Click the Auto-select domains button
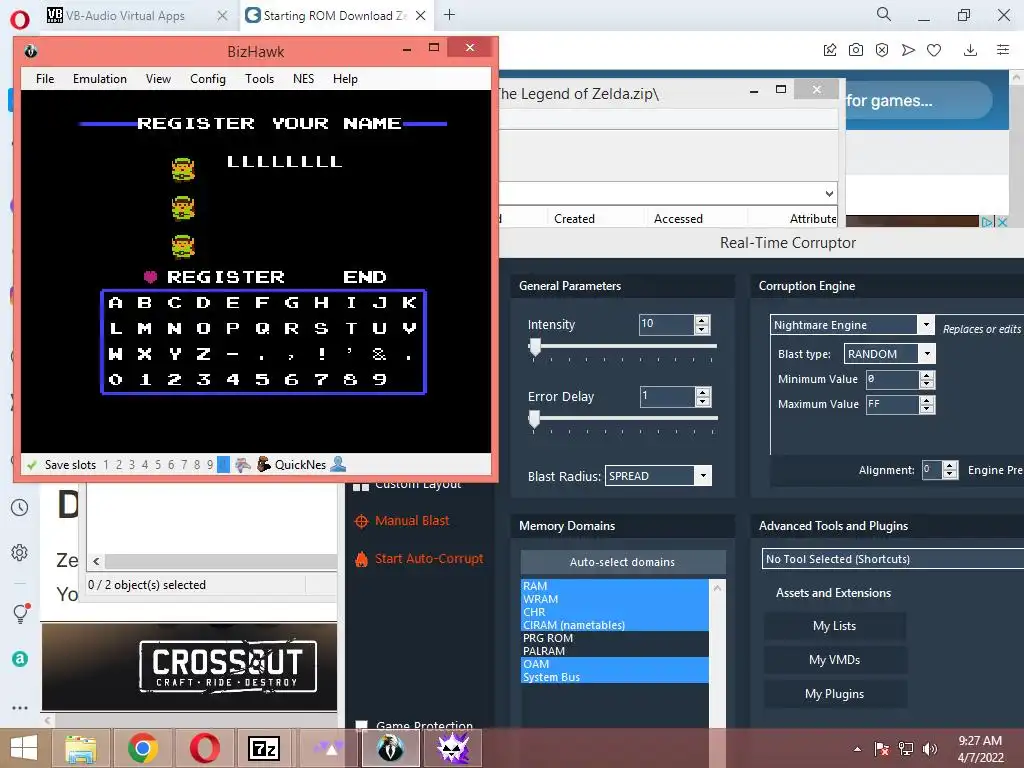 622,562
